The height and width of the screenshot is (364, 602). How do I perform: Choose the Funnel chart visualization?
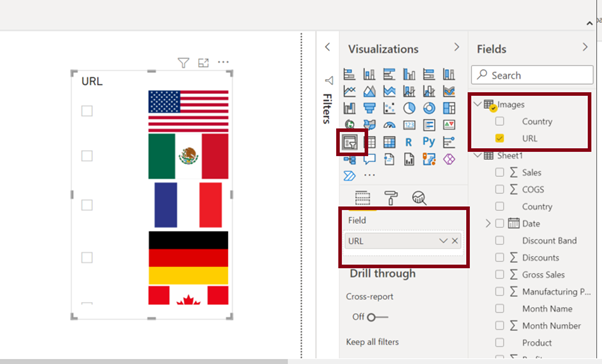[369, 108]
